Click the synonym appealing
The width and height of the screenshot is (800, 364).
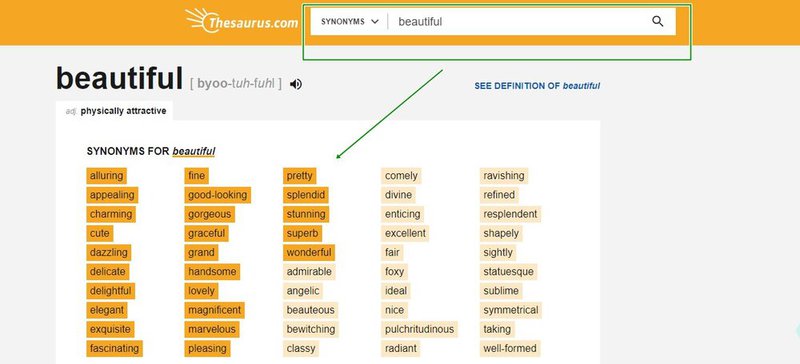click(x=112, y=195)
